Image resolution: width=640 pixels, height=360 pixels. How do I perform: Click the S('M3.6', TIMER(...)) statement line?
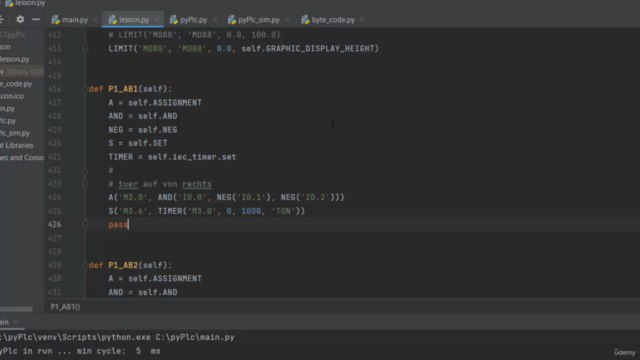click(x=207, y=211)
